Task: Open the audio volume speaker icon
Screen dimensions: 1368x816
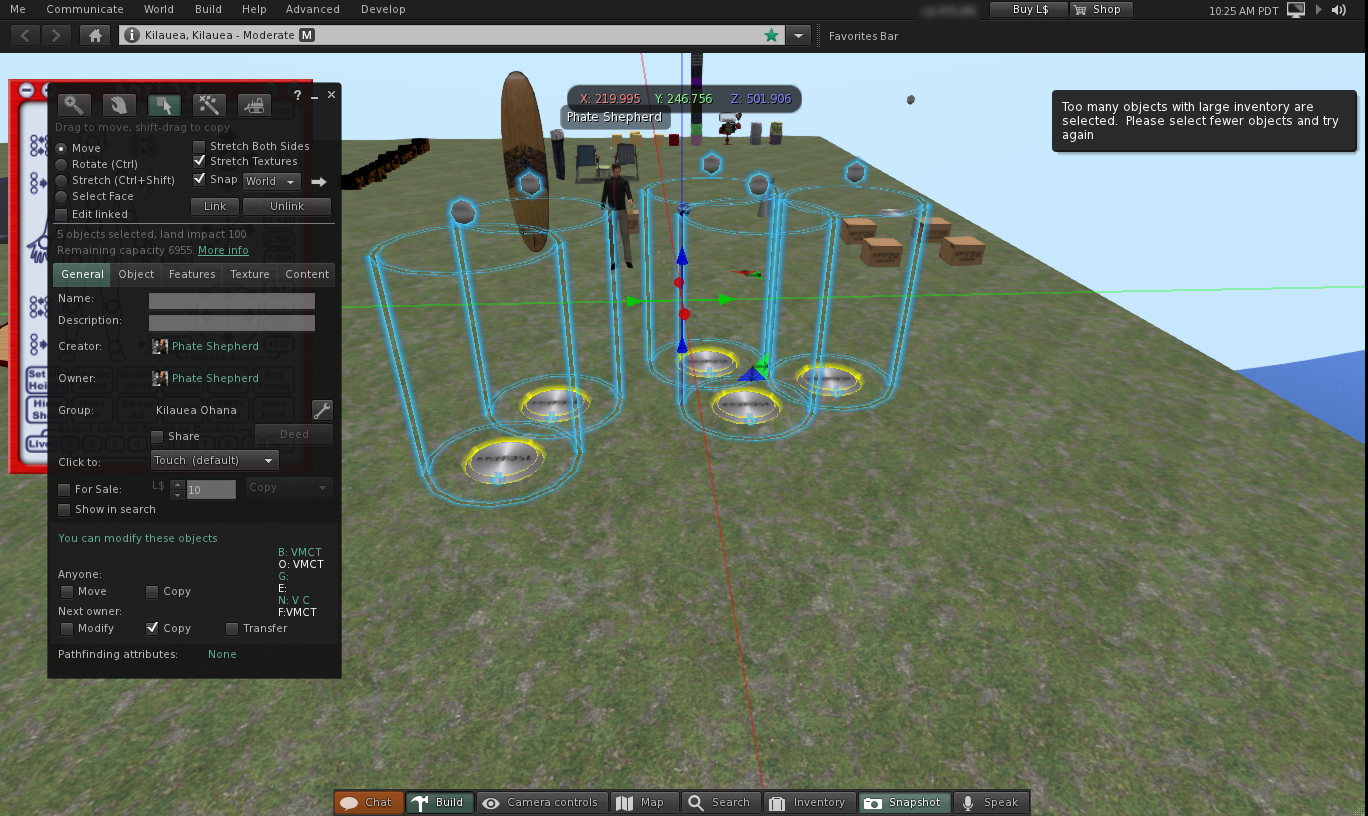Action: [x=1339, y=10]
